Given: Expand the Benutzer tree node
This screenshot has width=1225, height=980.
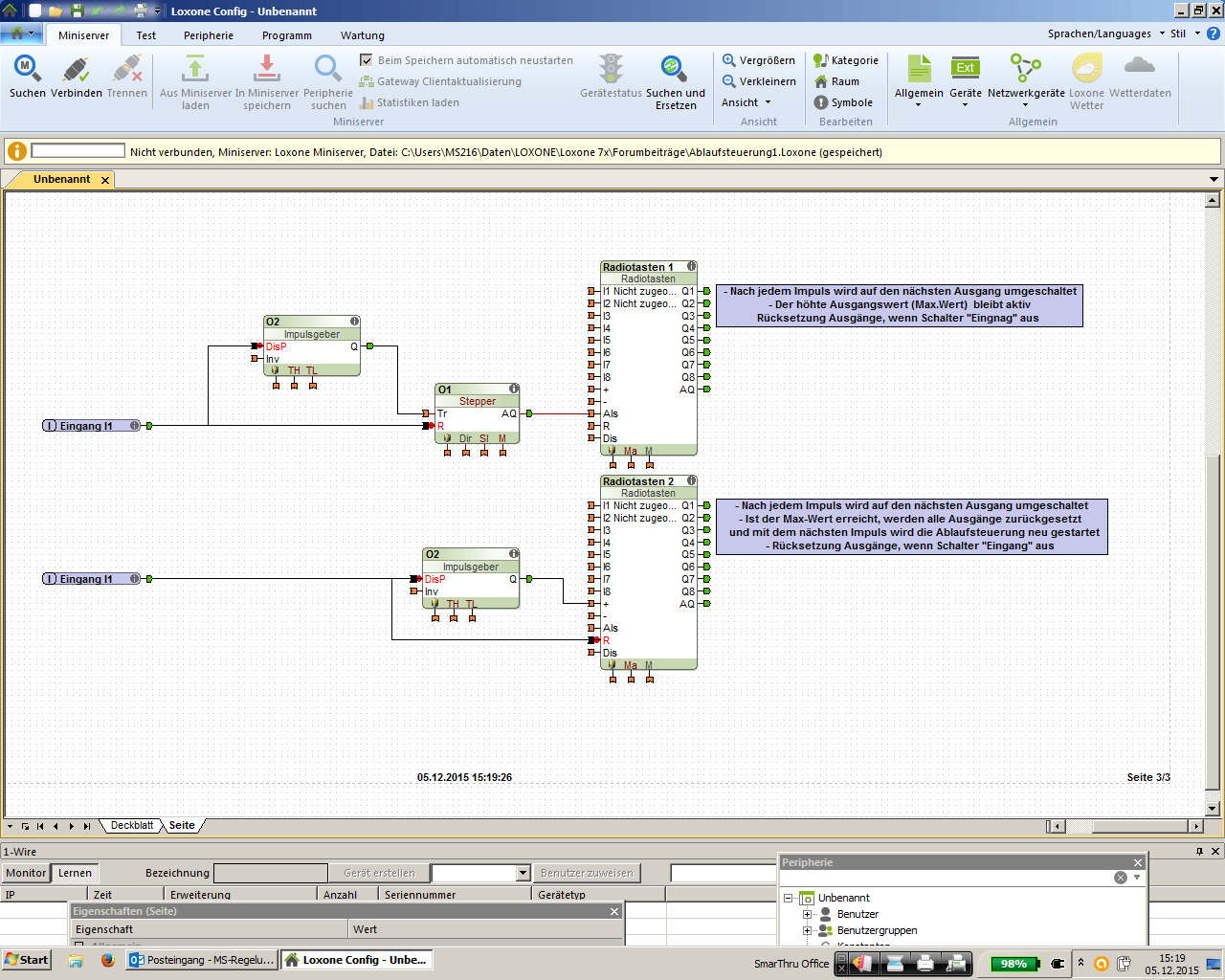Looking at the screenshot, I should pyautogui.click(x=807, y=914).
